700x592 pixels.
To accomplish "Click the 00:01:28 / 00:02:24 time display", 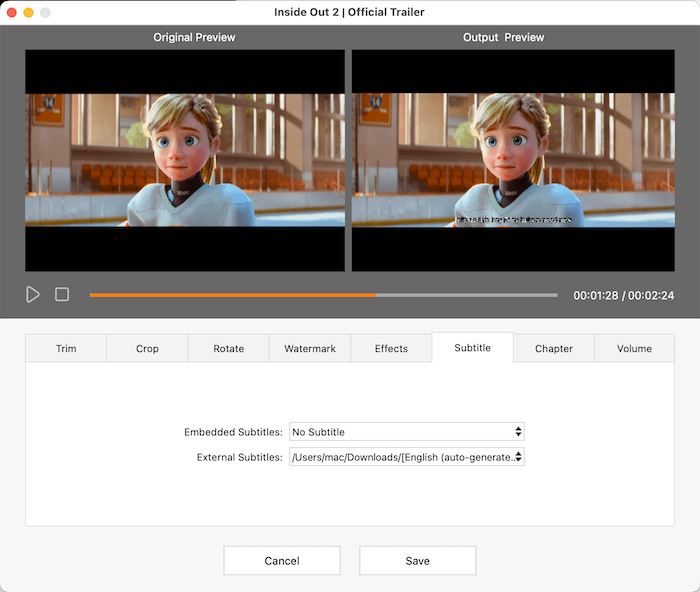I will [623, 296].
